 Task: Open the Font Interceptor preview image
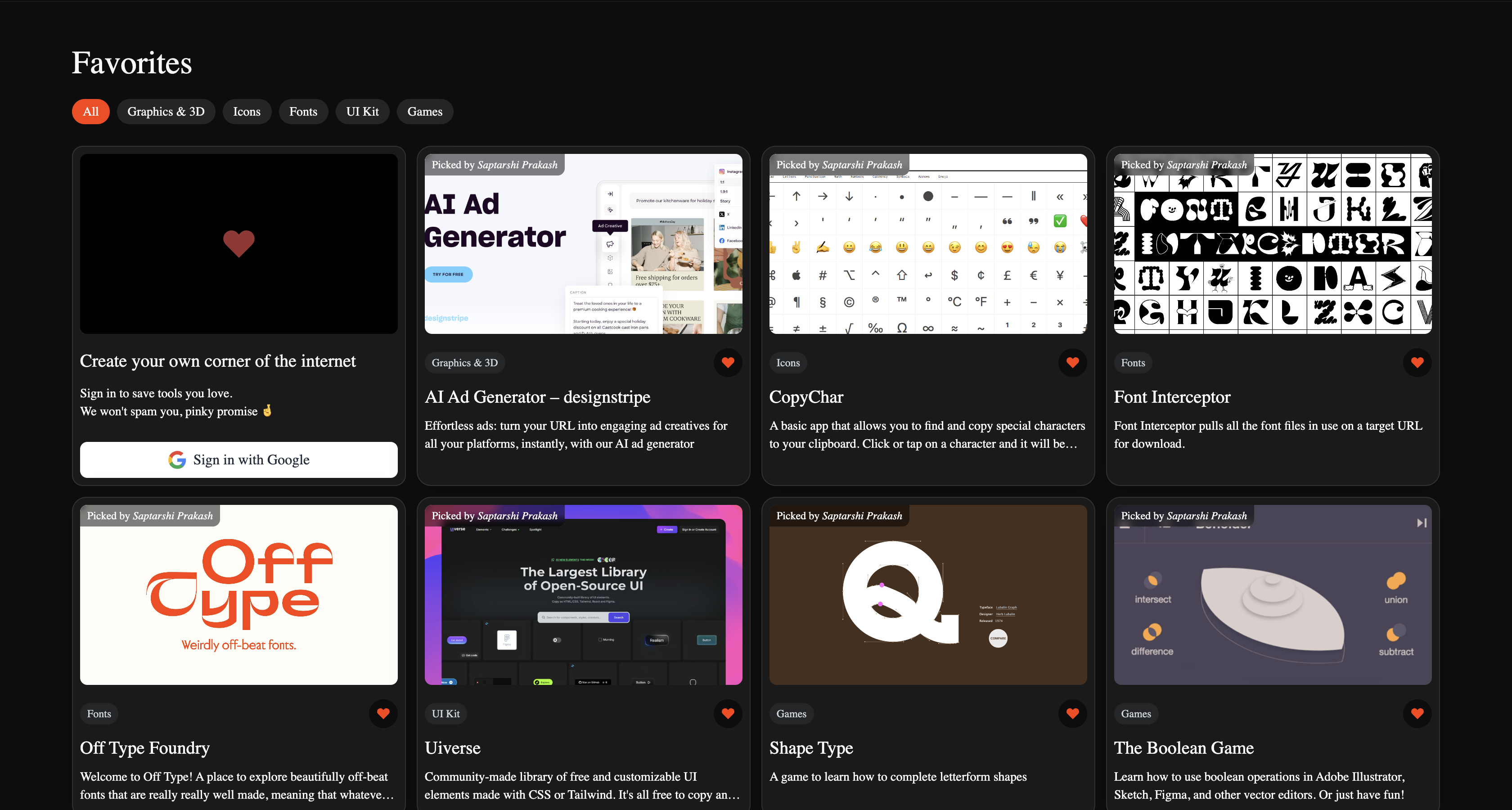[x=1273, y=244]
